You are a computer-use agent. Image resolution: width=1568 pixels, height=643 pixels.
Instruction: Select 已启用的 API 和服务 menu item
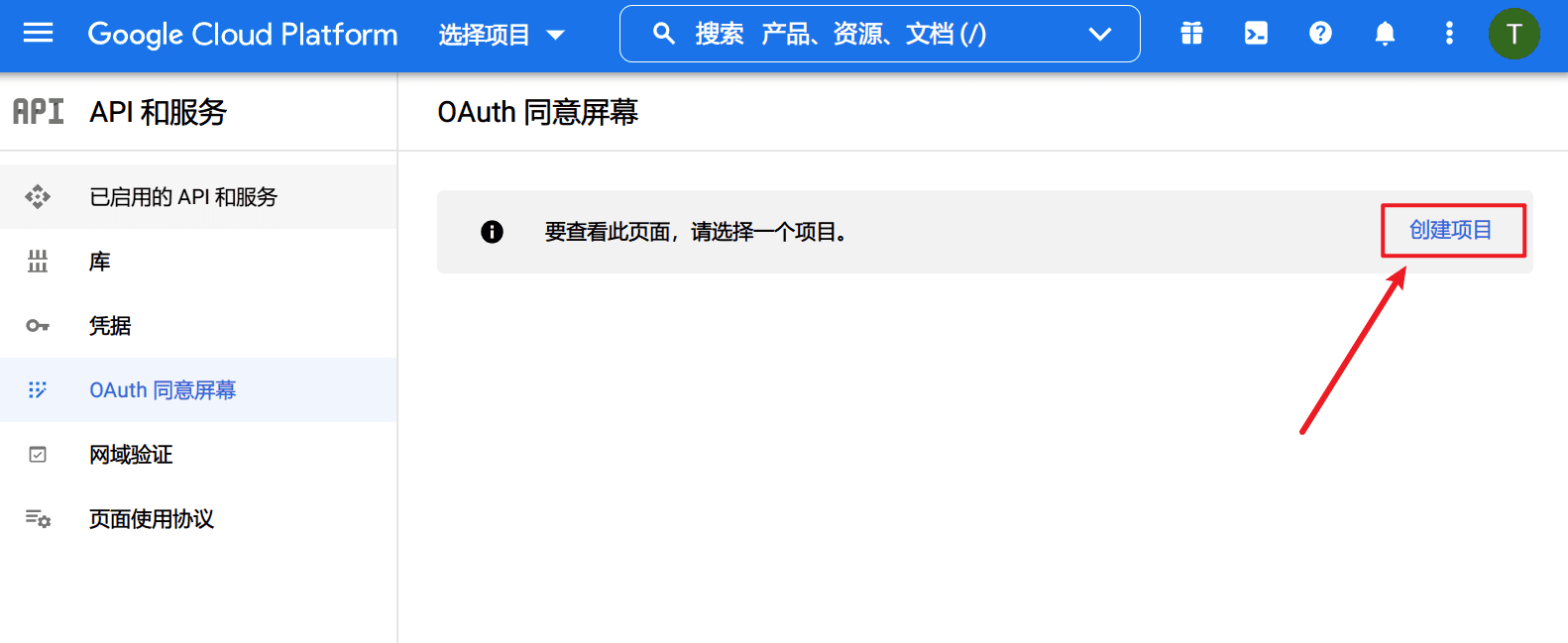[198, 197]
